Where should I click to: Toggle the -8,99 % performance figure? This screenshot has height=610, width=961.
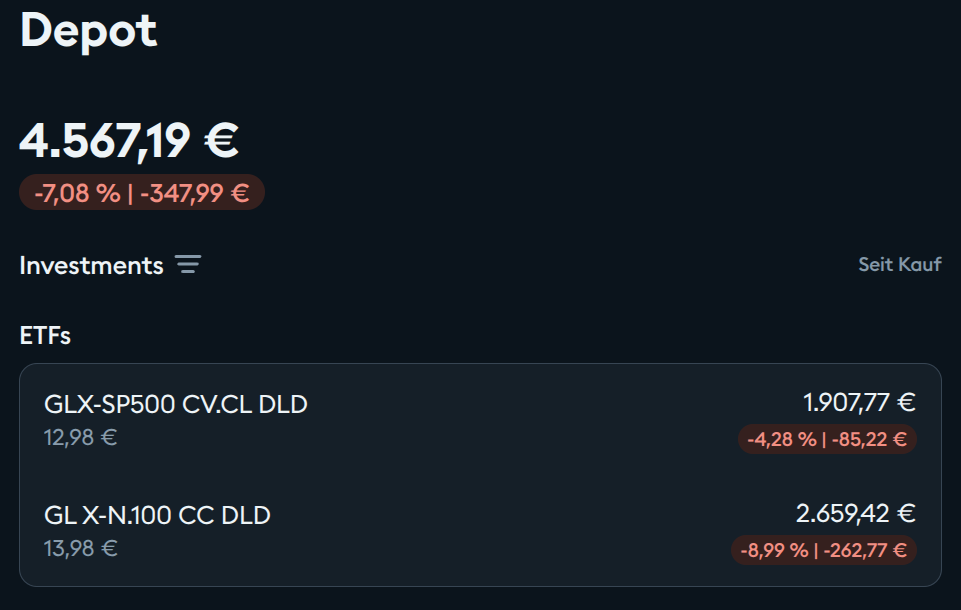pyautogui.click(x=774, y=550)
